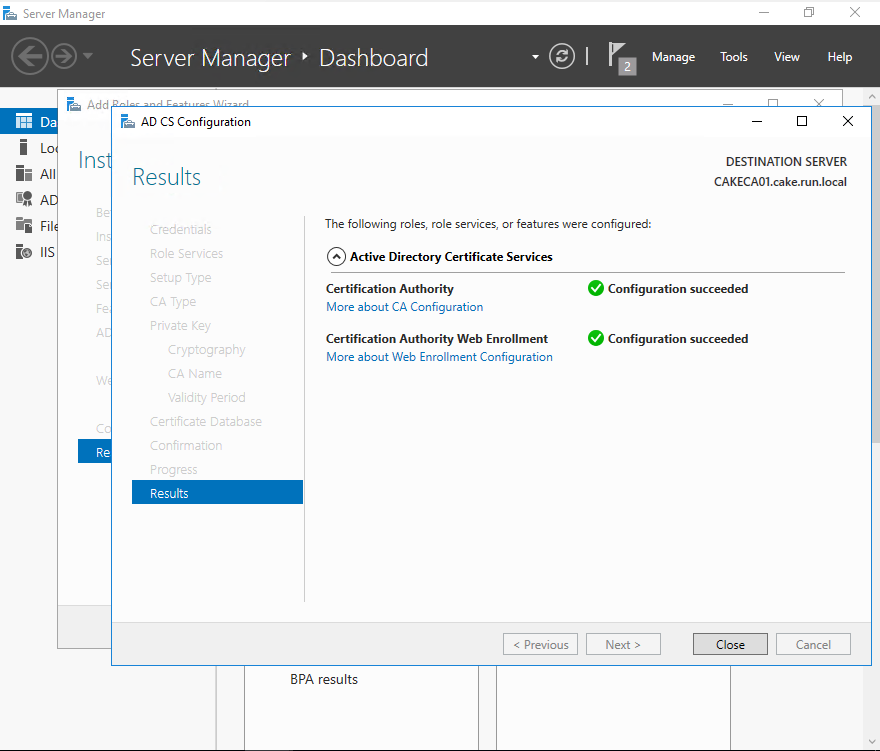This screenshot has height=751, width=880.
Task: Click Results step in Add Roles wizard behind
Action: coord(95,452)
